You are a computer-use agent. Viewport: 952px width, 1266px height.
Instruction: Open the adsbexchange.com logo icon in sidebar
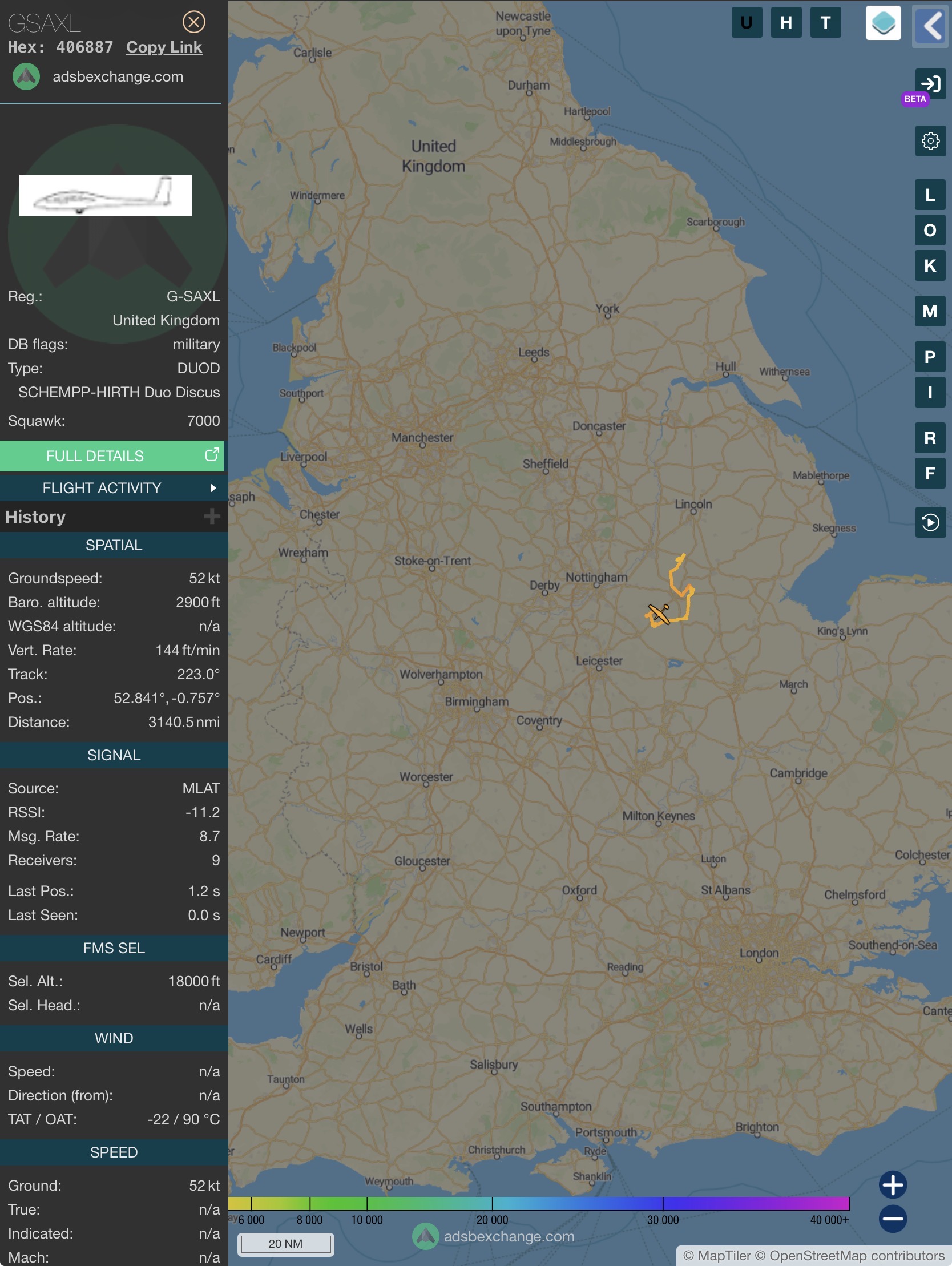(26, 76)
